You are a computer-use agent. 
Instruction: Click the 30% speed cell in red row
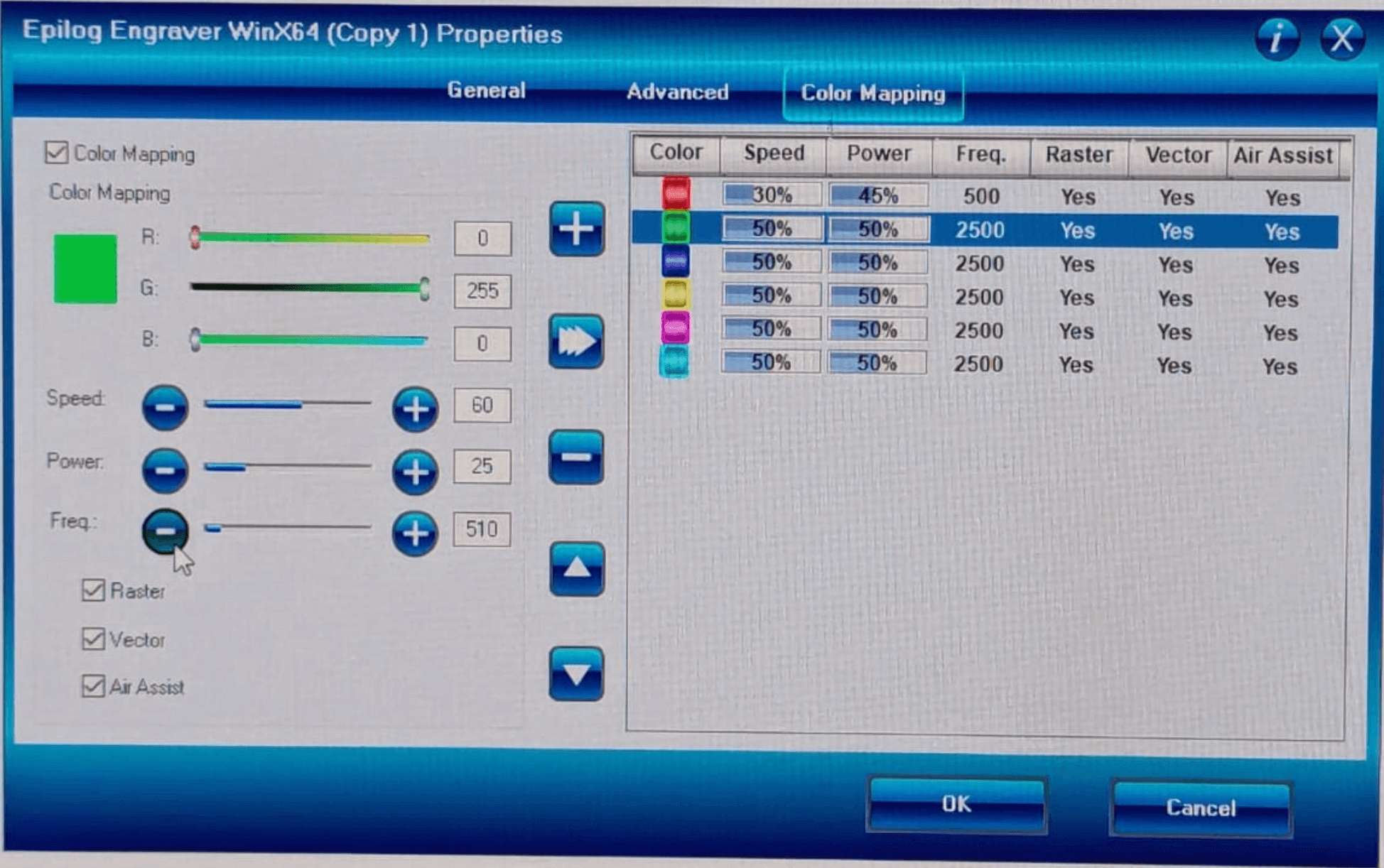point(772,194)
